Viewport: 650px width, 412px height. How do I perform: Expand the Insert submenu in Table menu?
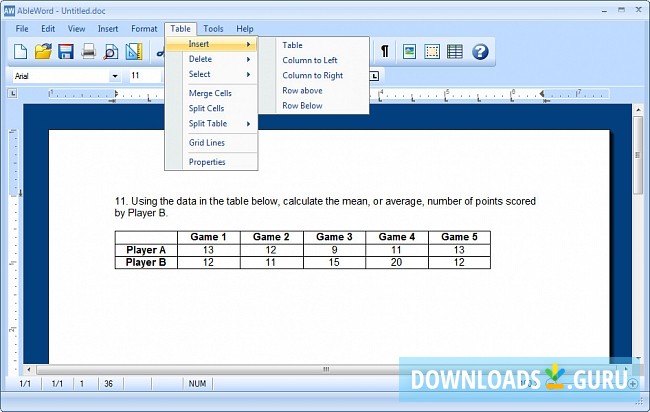coord(211,44)
